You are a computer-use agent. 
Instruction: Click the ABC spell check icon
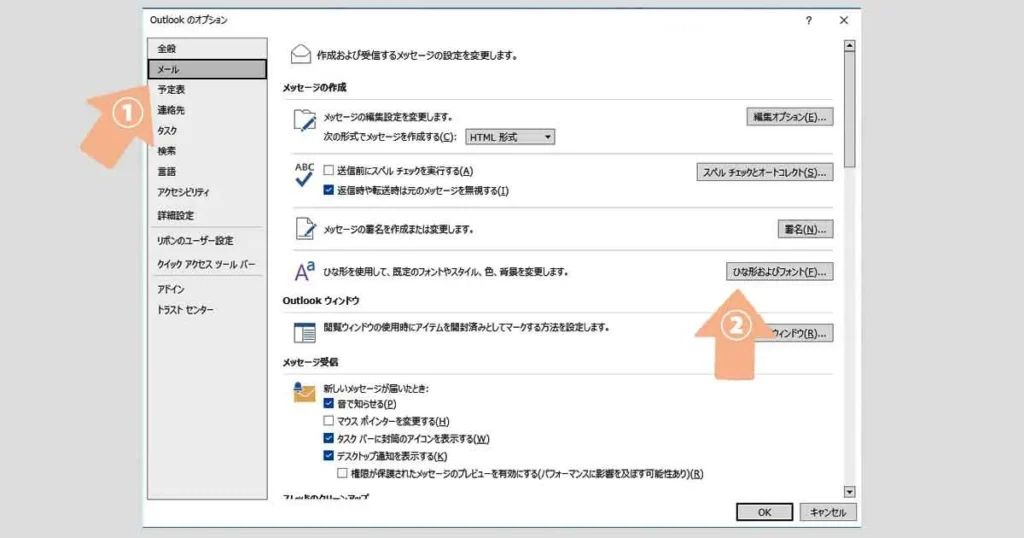[x=304, y=175]
